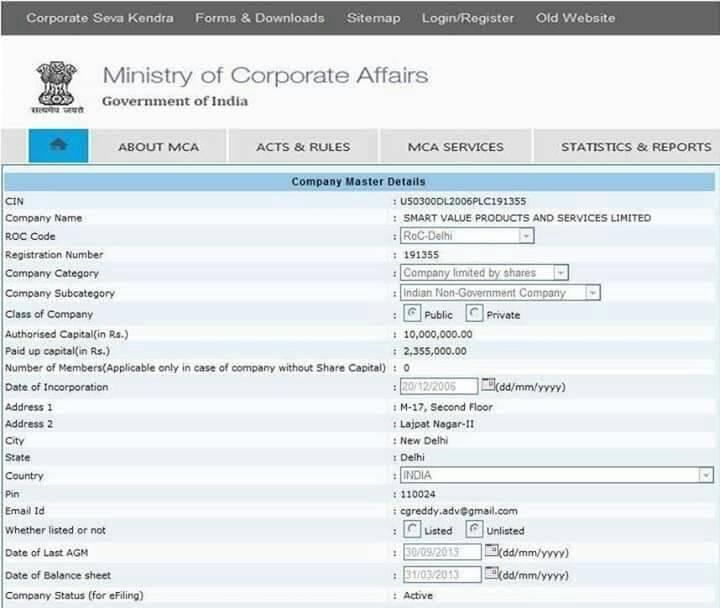Screen dimensions: 720x608
Task: Open calendar icon for Date of Balance sheet
Action: [x=491, y=573]
